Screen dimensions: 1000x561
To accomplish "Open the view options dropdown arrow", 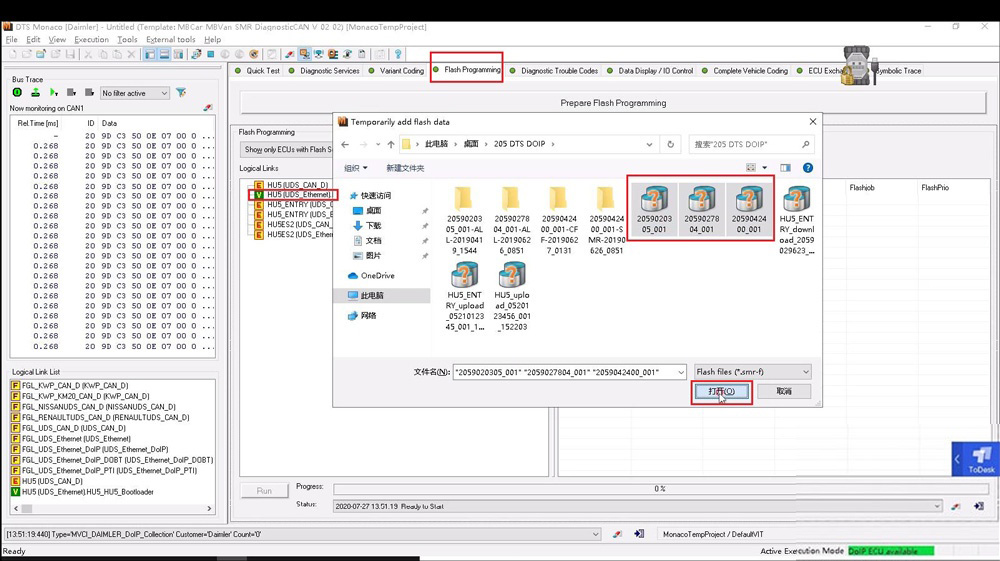I will pos(765,168).
